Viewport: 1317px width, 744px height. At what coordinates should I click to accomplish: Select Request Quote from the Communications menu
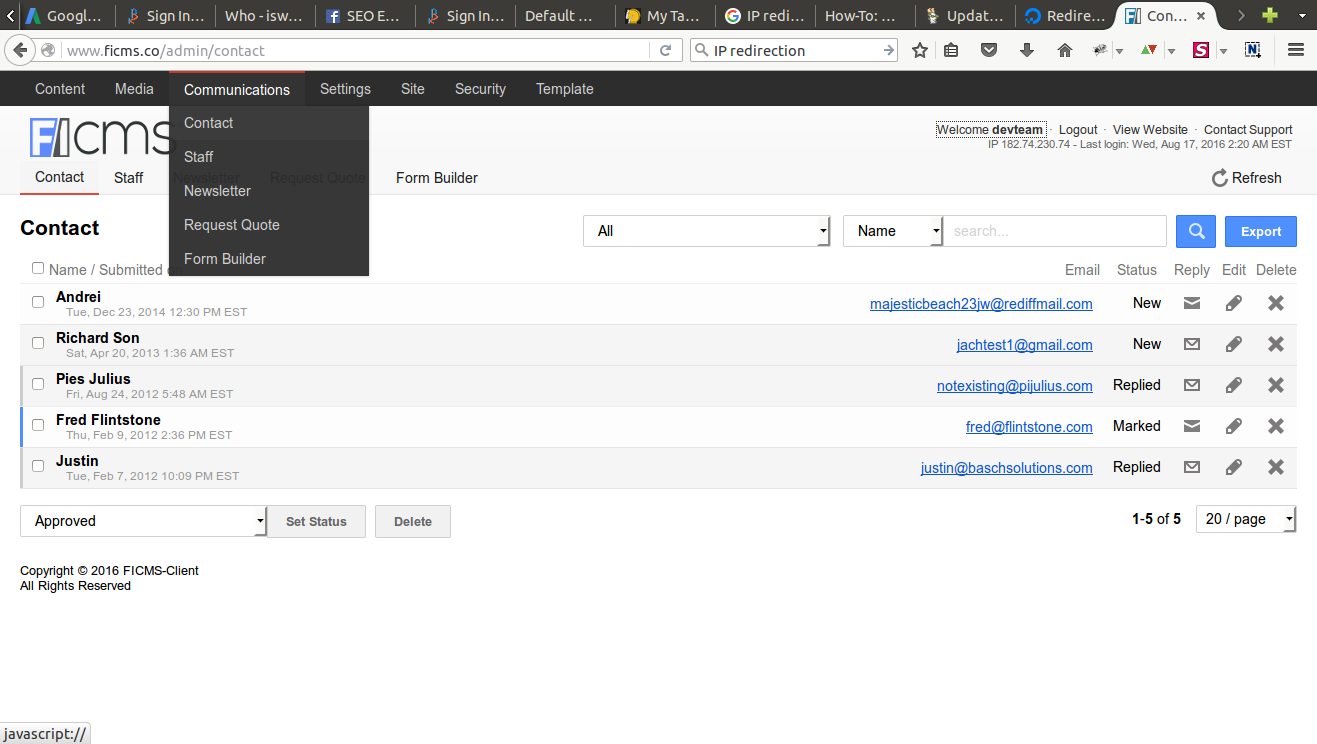pos(232,225)
